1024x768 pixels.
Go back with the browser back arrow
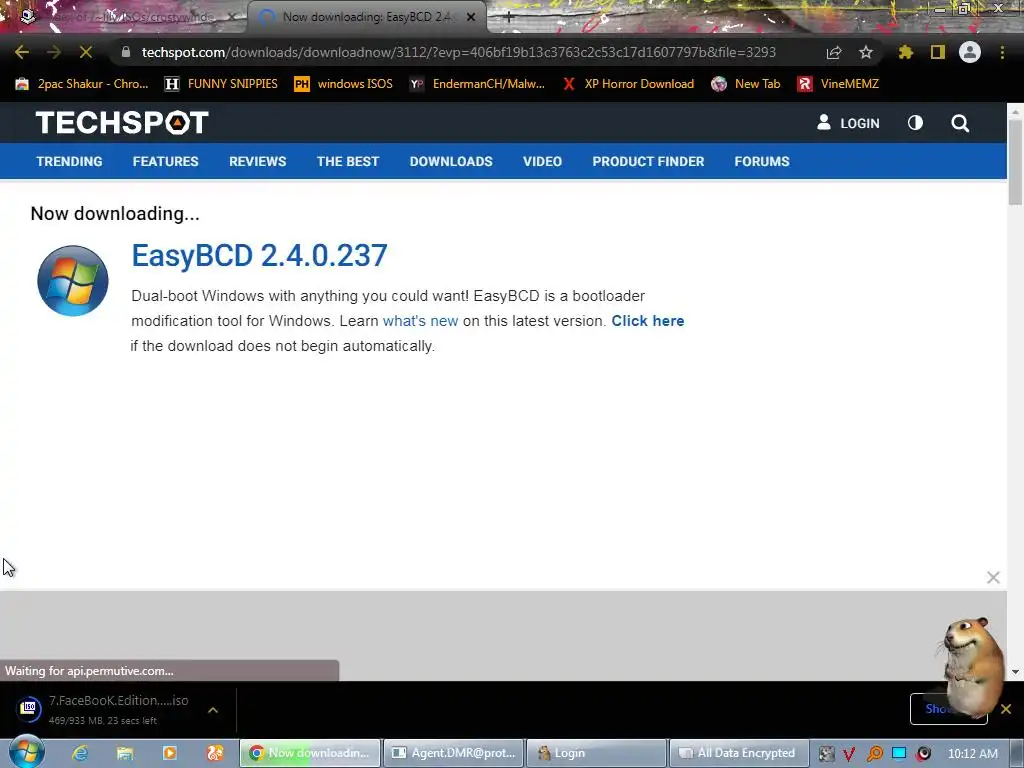(x=22, y=52)
